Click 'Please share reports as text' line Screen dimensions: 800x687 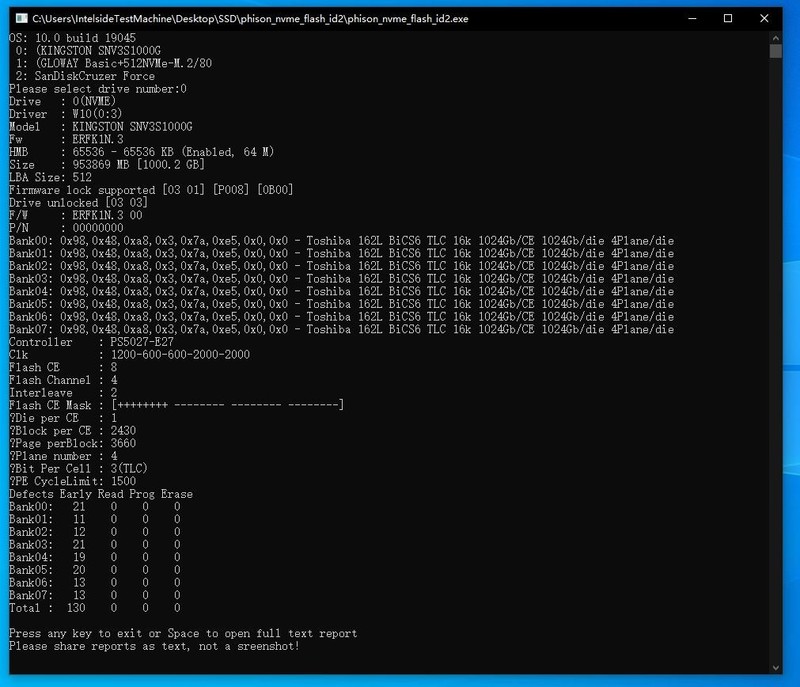[154, 646]
